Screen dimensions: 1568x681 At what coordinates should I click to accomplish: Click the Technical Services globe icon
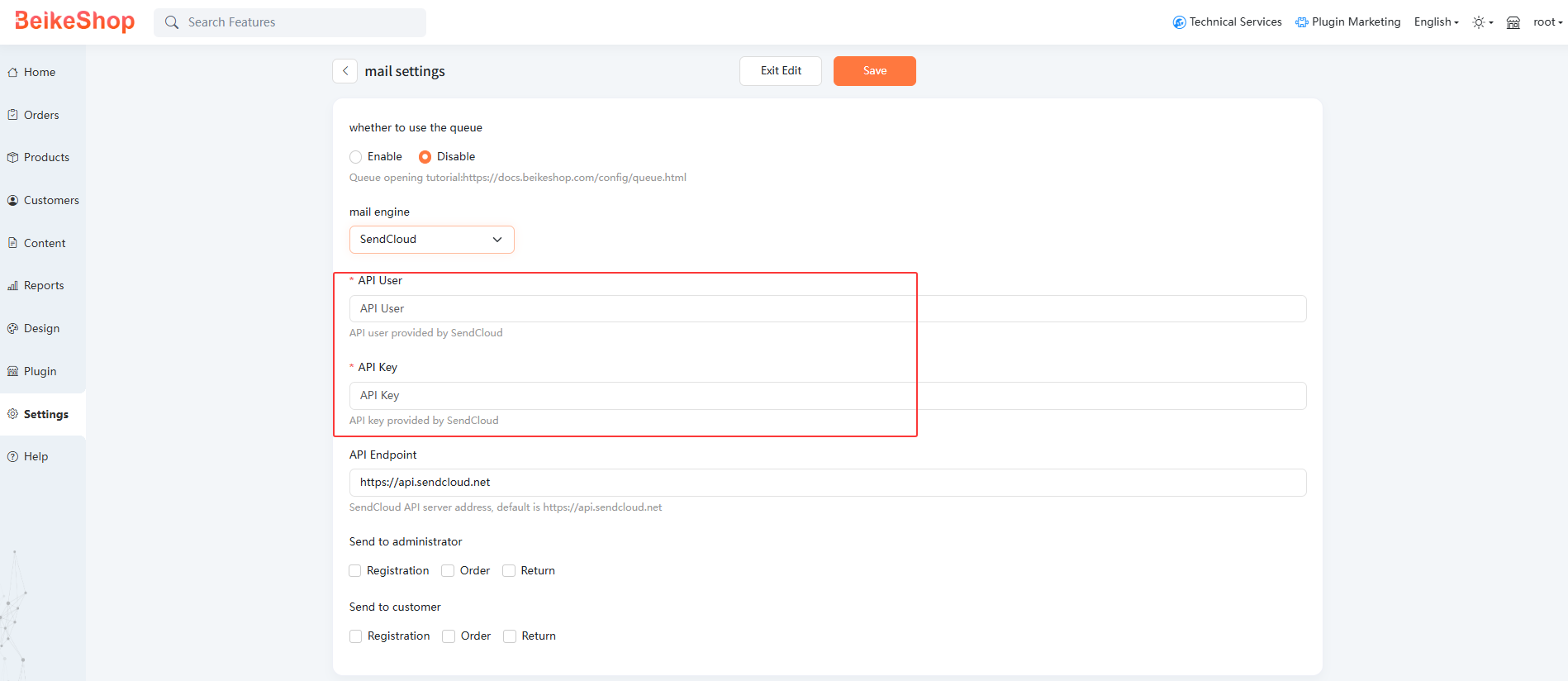[1179, 22]
